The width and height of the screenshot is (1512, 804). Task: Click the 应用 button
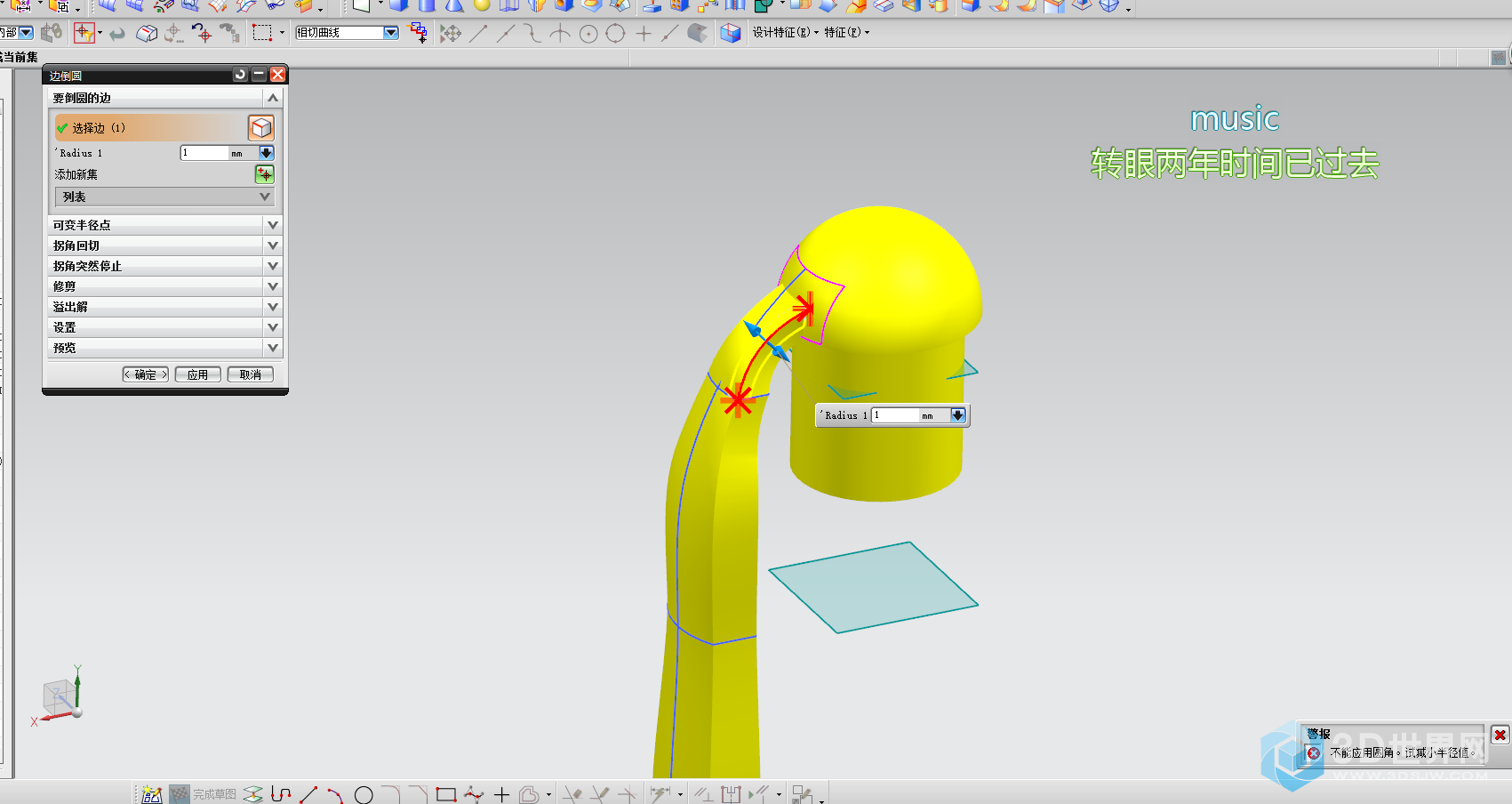tap(197, 374)
